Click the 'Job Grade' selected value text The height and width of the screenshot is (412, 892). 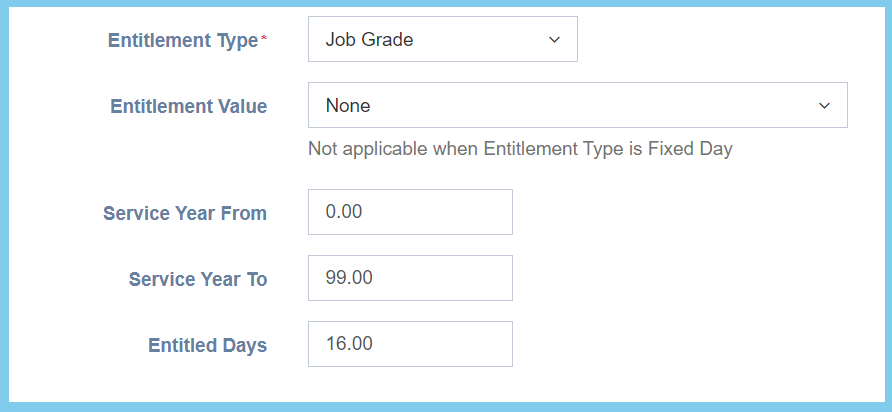click(x=369, y=40)
